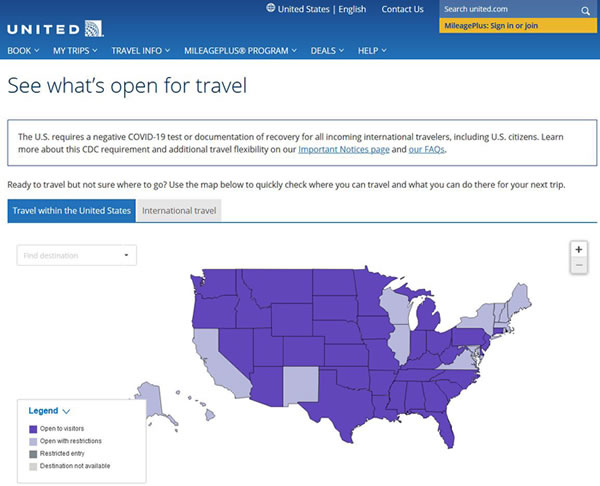This screenshot has height=486, width=600.
Task: Select California on the map
Action: (x=218, y=362)
